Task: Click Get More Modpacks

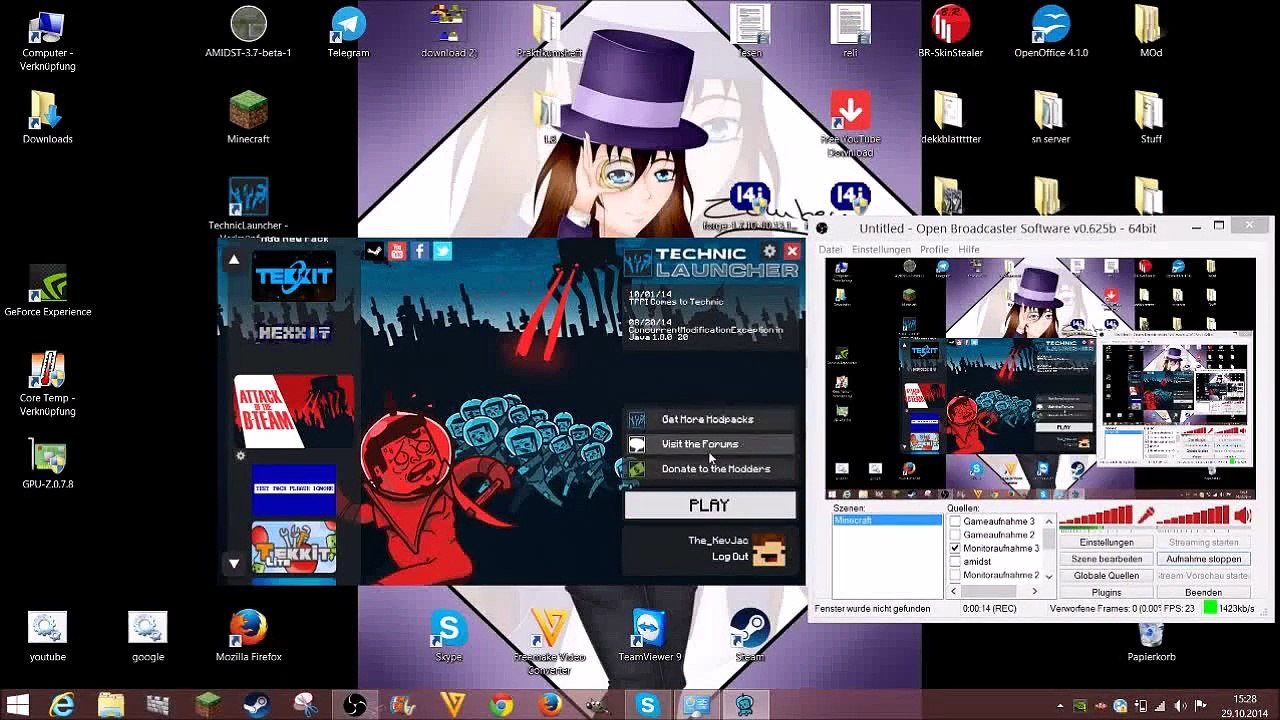Action: coord(710,419)
